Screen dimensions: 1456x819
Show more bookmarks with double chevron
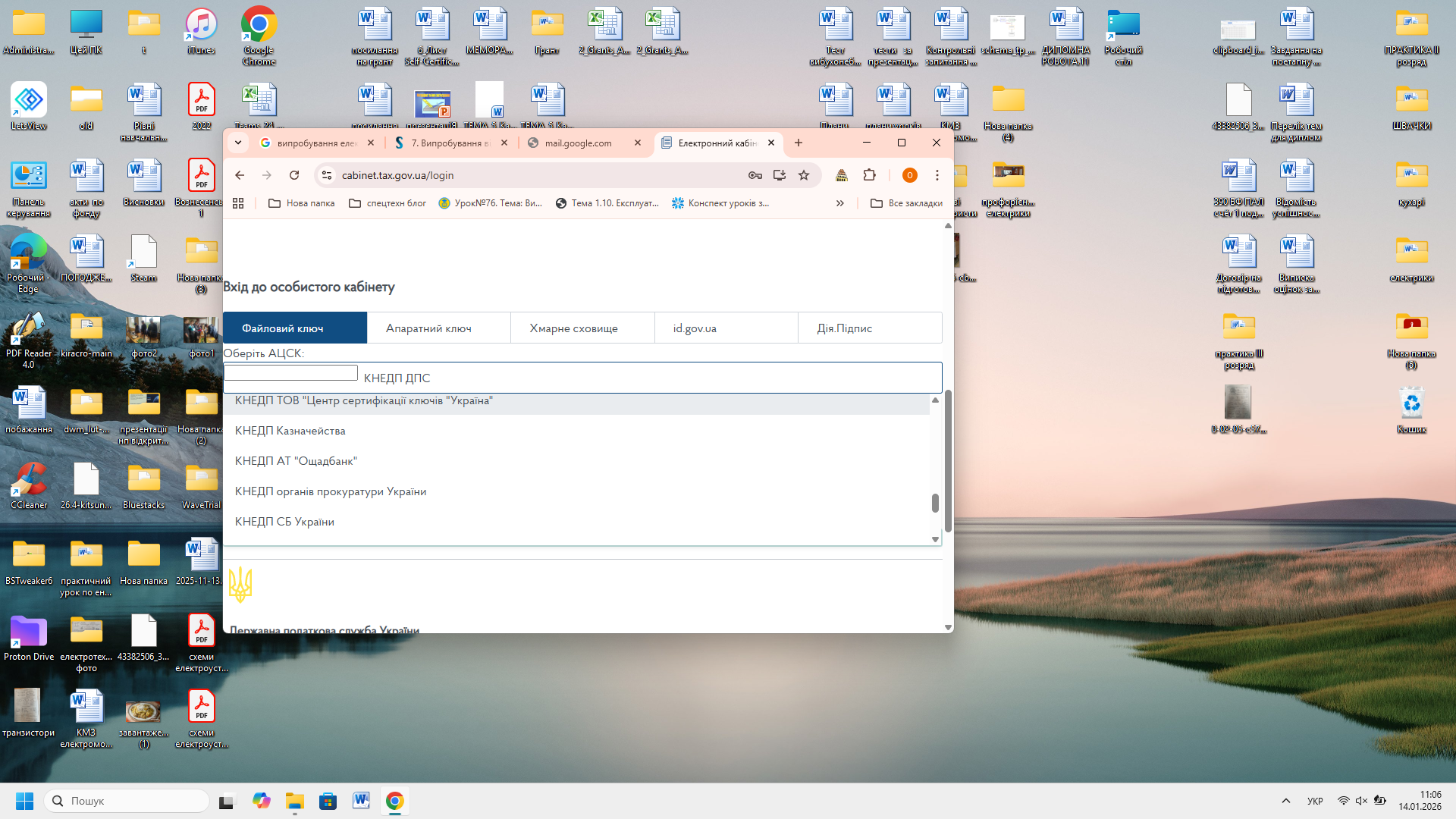click(840, 203)
